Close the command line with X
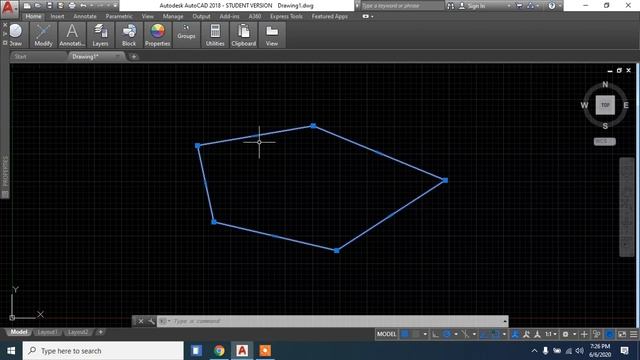 click(x=140, y=321)
